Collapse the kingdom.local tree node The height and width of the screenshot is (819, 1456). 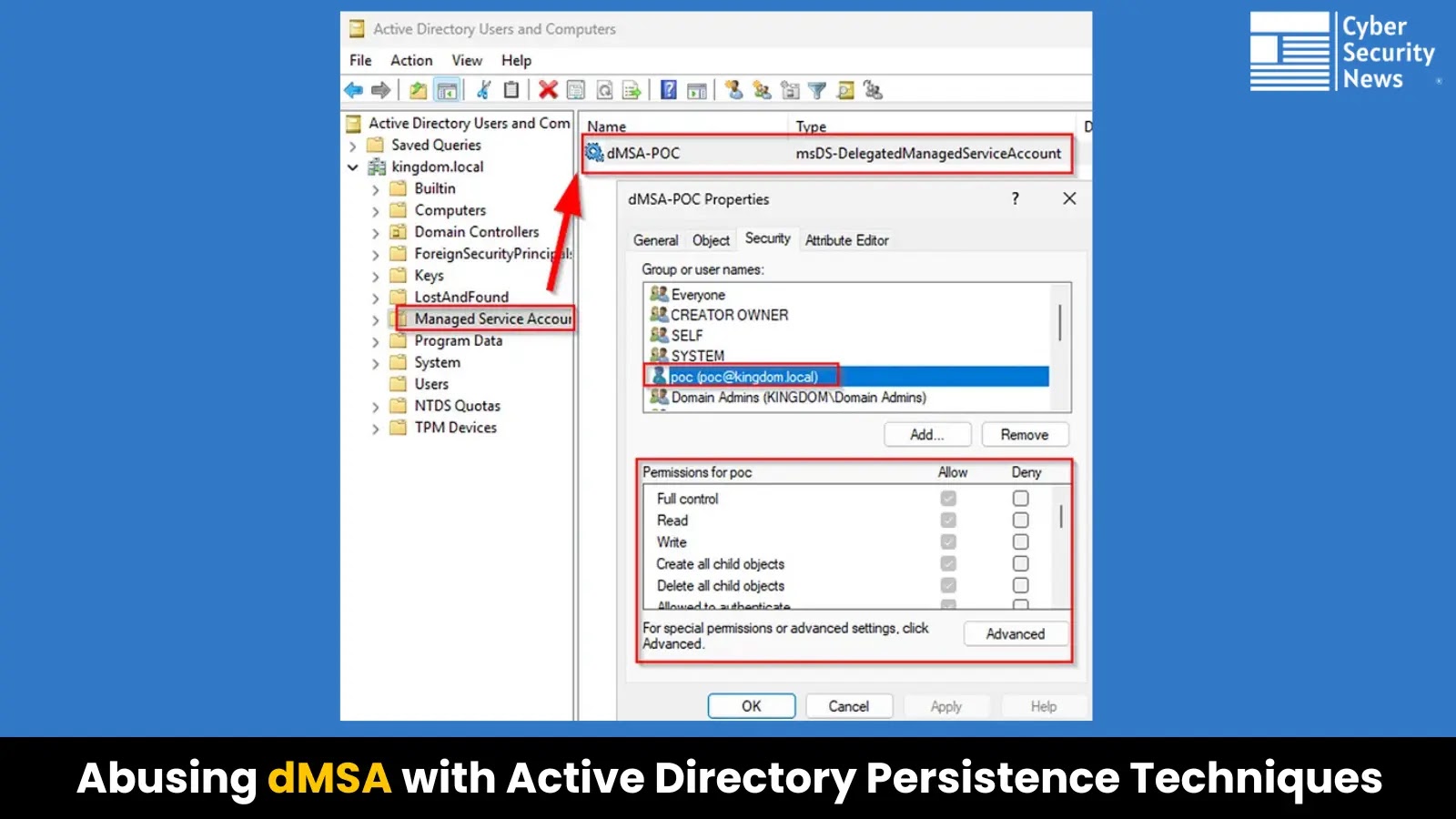click(x=354, y=167)
